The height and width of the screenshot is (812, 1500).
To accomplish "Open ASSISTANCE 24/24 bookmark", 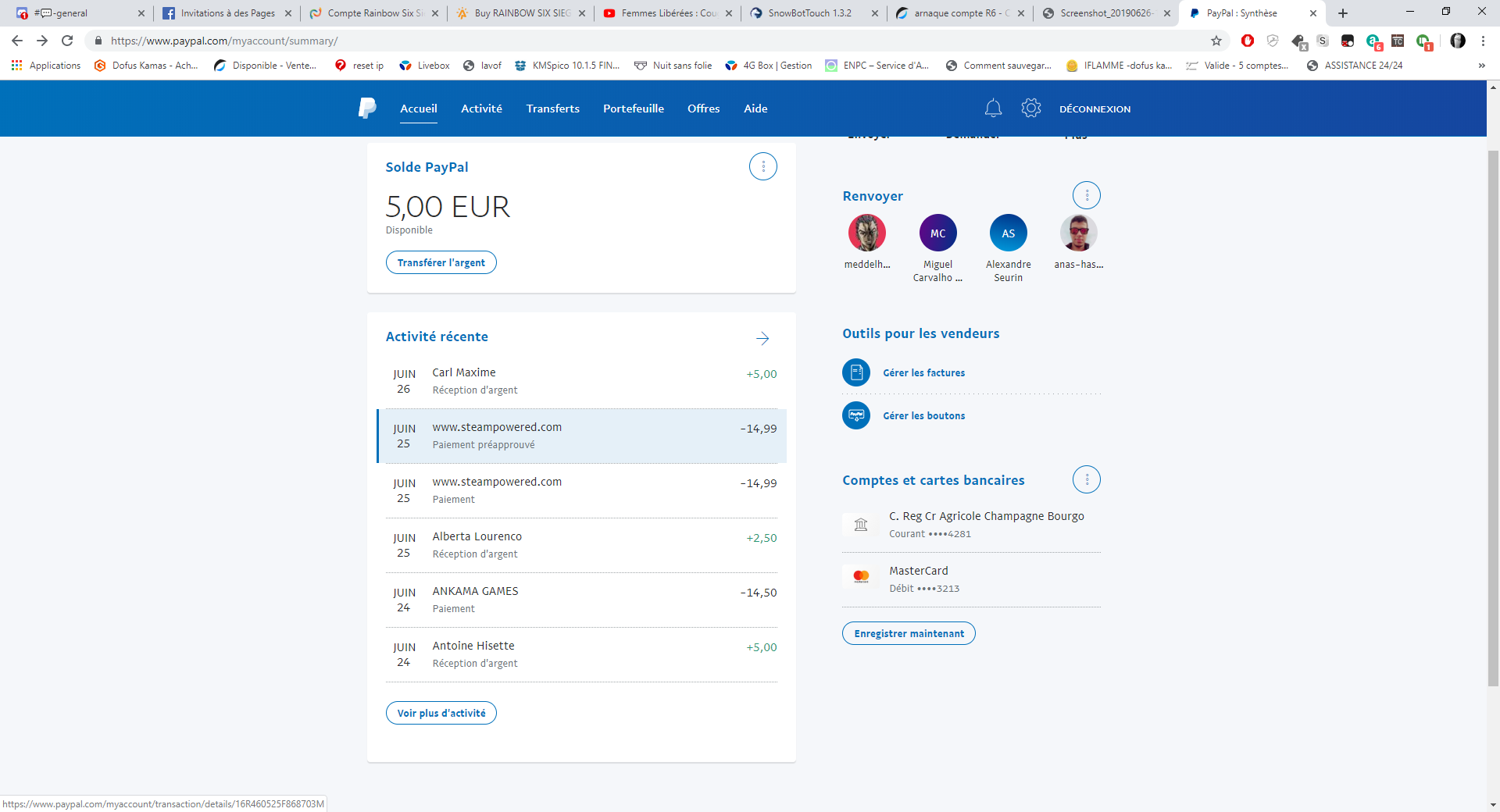I will [1355, 66].
